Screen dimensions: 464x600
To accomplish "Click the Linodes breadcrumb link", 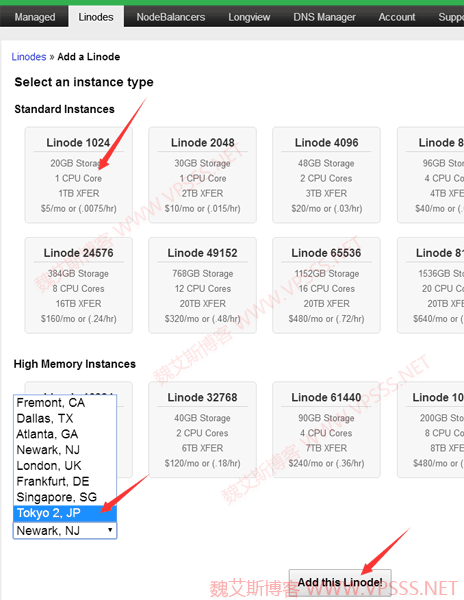I will (x=29, y=57).
